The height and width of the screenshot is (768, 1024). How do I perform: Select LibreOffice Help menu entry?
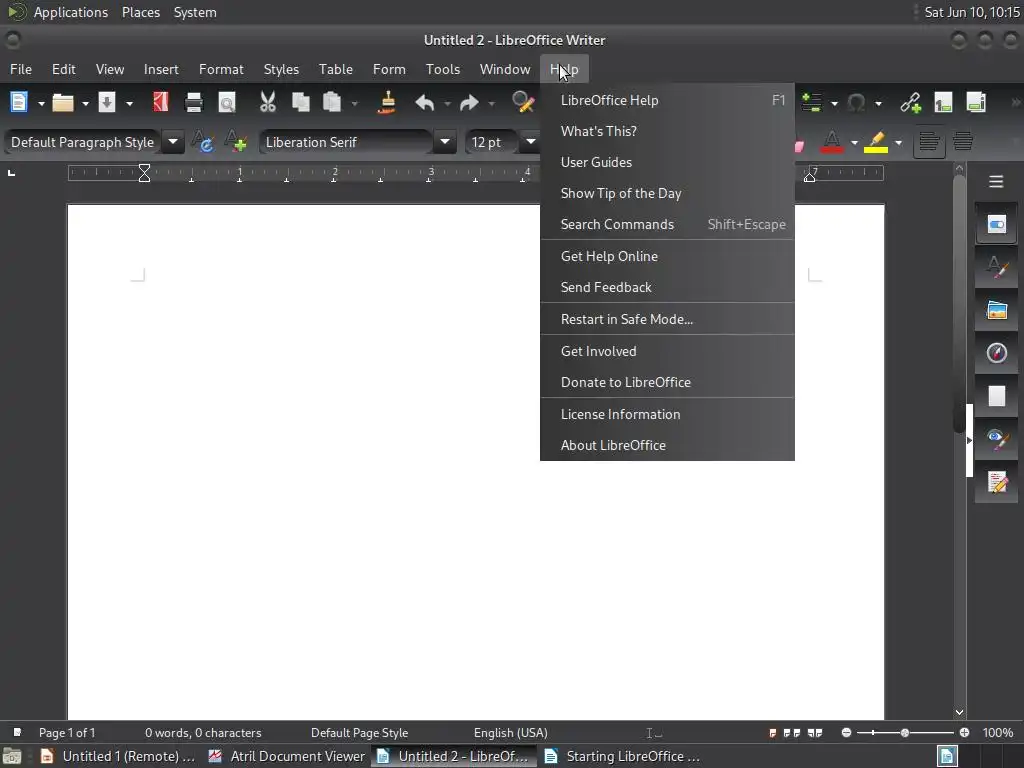tap(667, 101)
